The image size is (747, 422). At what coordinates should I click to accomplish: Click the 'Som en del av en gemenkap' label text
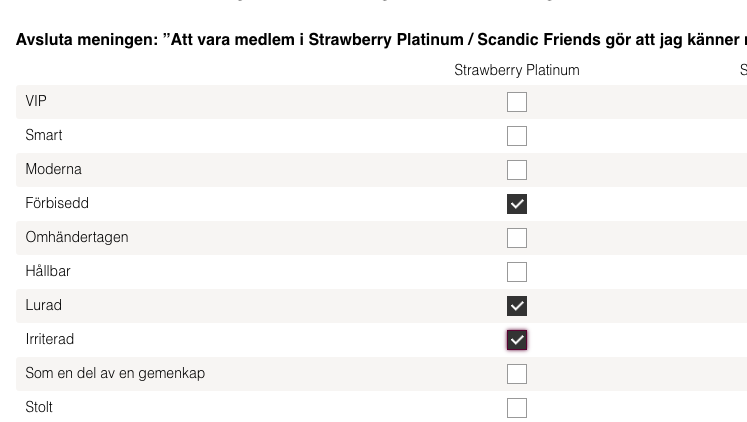pyautogui.click(x=115, y=374)
